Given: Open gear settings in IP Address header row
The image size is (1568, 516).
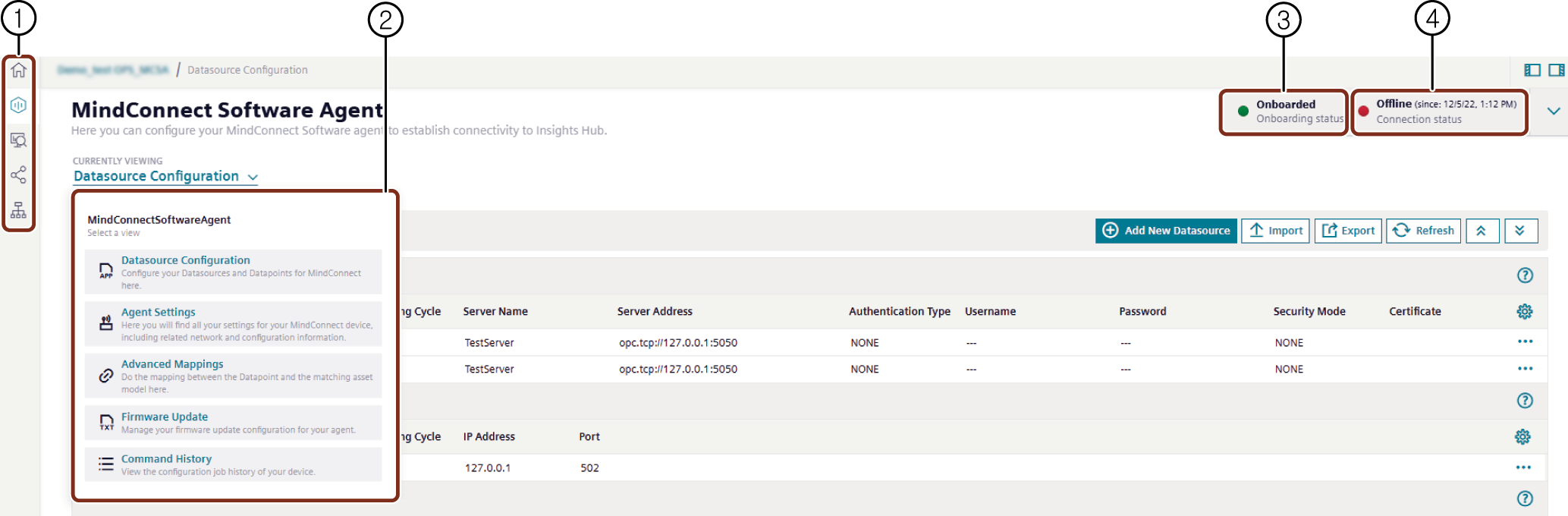Looking at the screenshot, I should (x=1522, y=436).
